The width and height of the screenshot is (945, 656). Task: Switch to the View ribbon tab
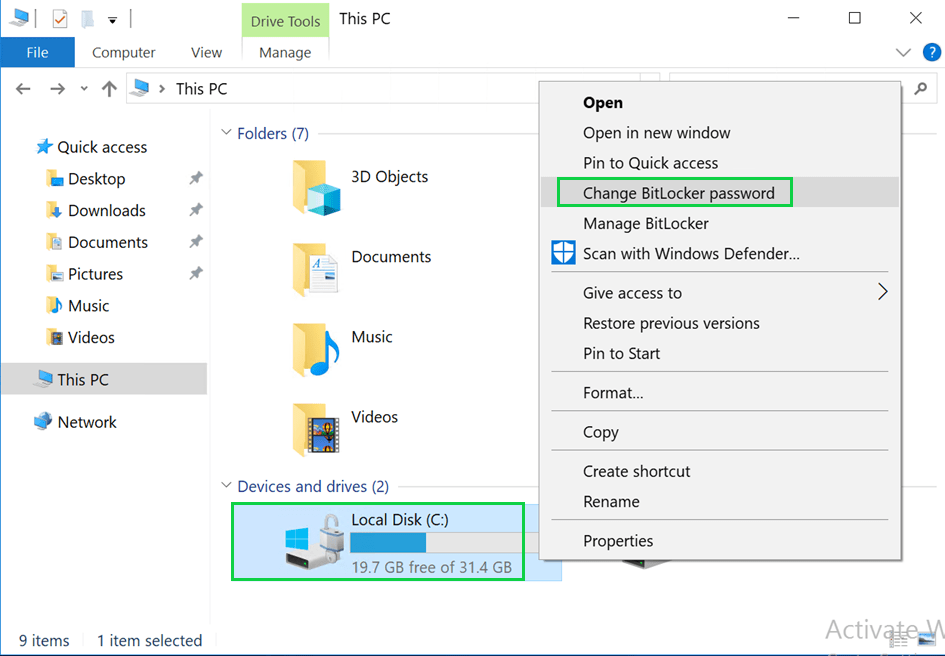206,52
